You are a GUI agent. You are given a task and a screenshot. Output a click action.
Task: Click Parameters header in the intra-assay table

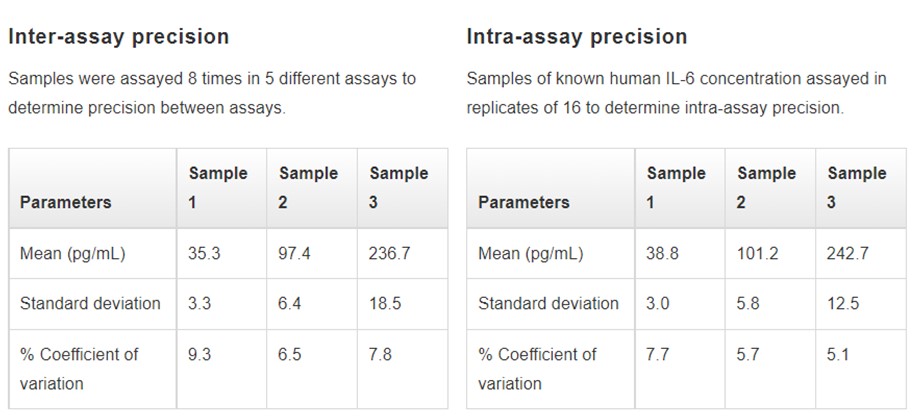[524, 202]
